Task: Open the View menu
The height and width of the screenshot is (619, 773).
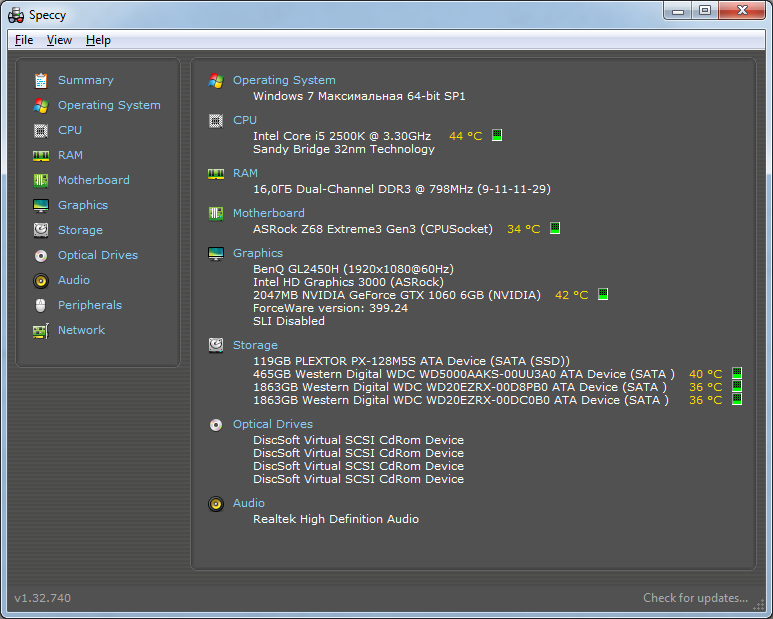Action: coord(59,40)
